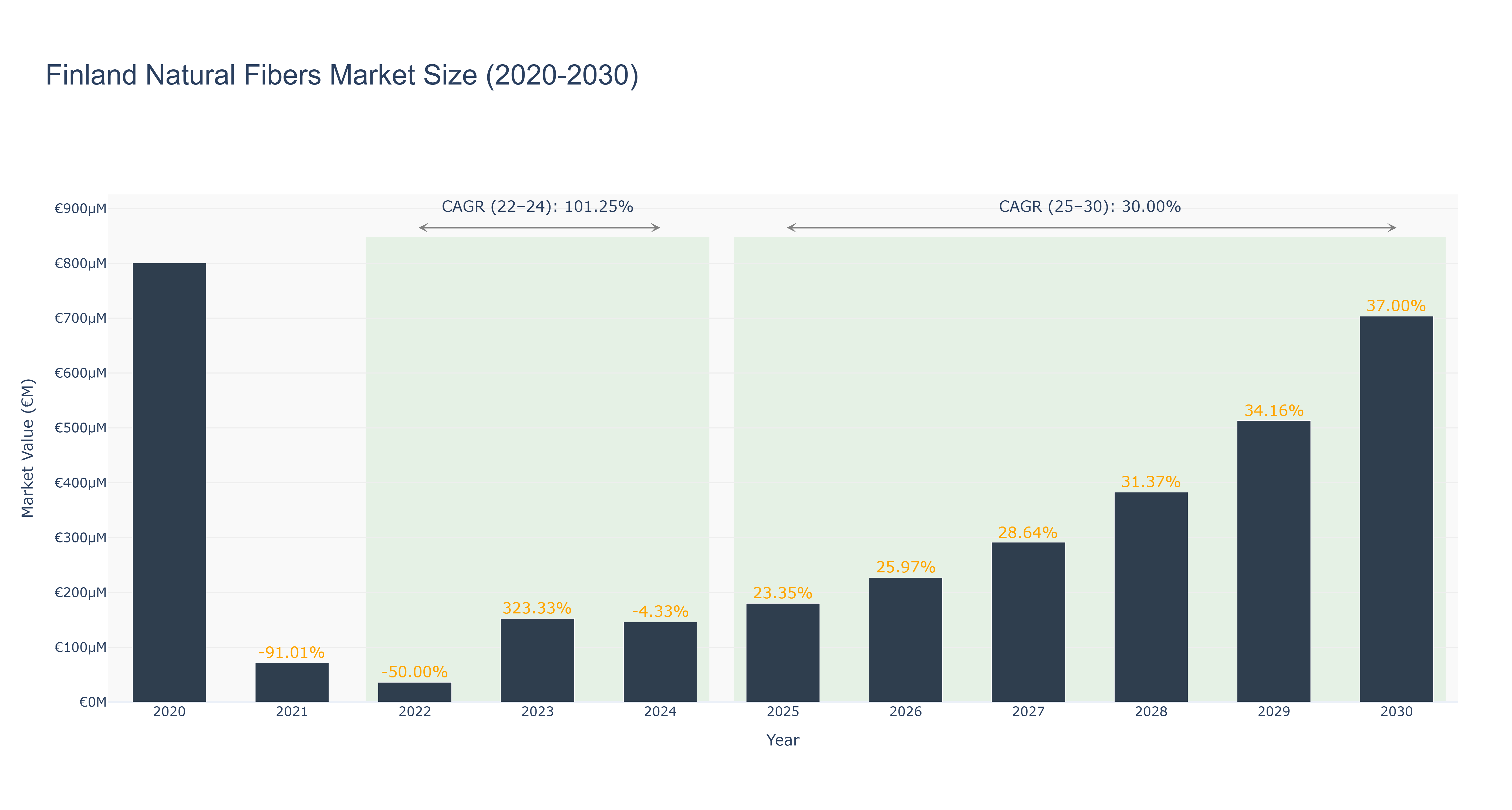Click the 2021 bar in the chart

pyautogui.click(x=292, y=682)
